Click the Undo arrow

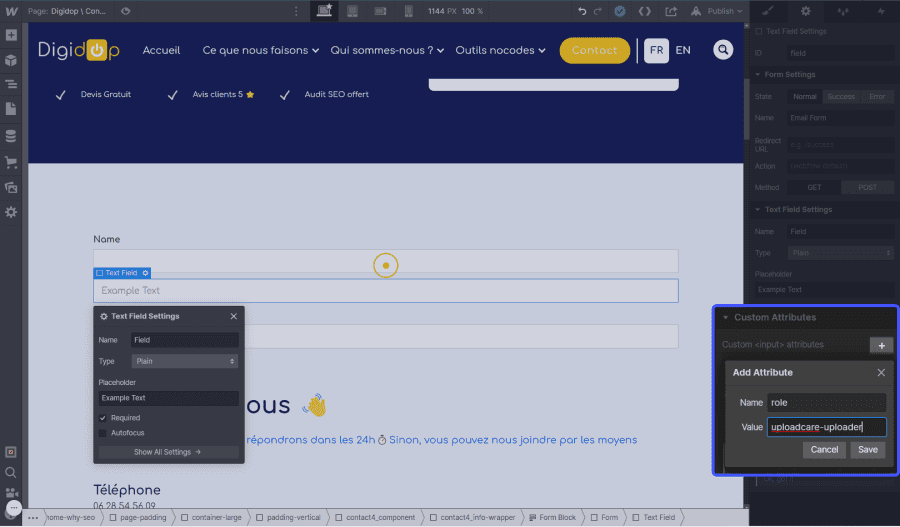point(582,11)
